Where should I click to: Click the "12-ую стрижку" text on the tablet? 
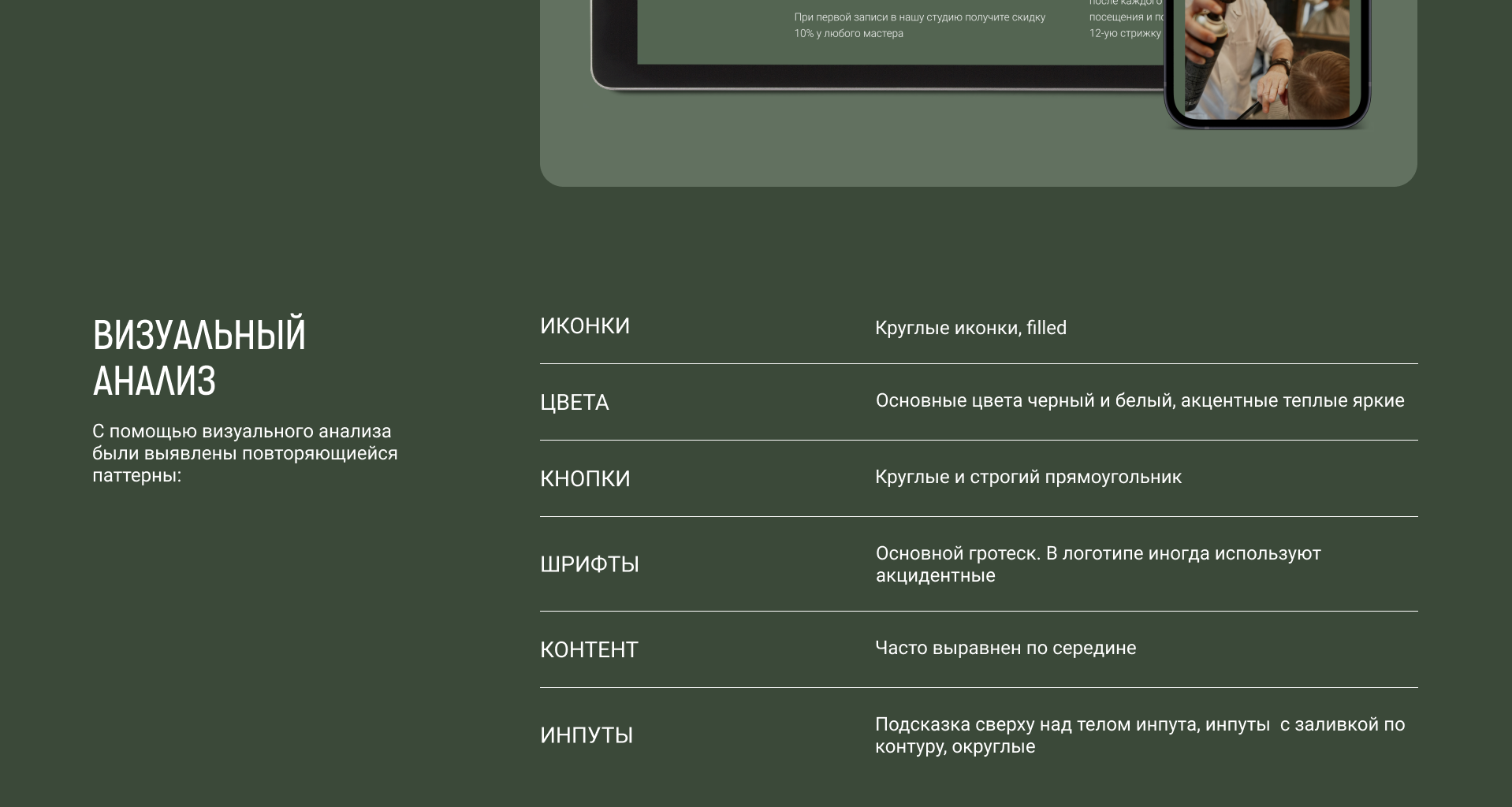[1125, 33]
